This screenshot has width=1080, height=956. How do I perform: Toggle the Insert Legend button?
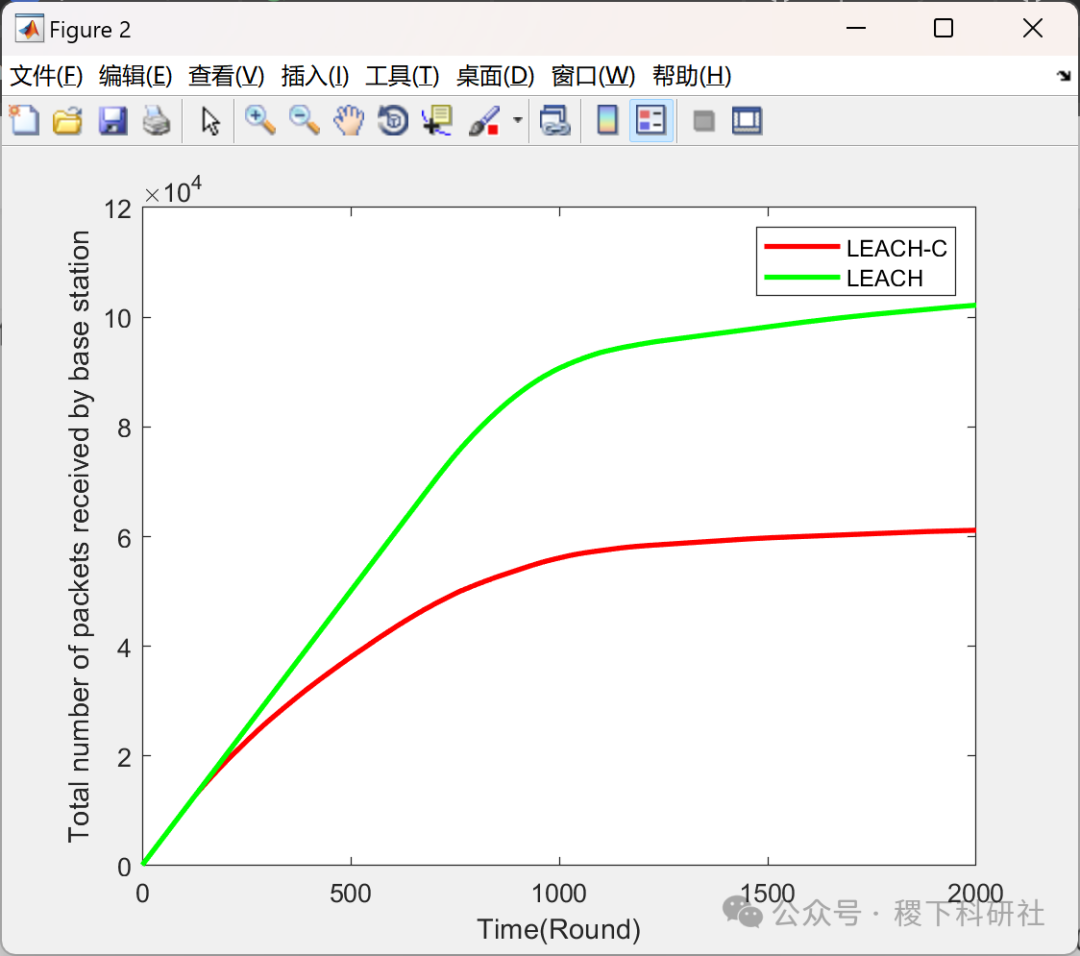(651, 121)
